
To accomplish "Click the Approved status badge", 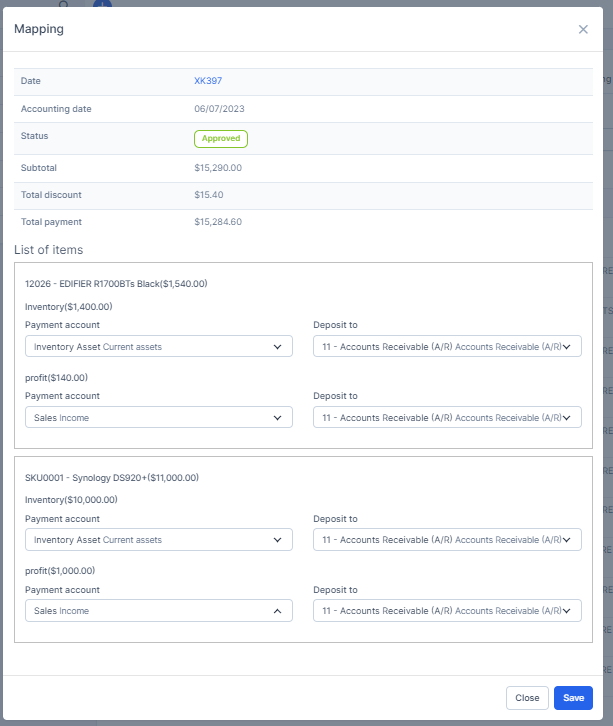I will (x=220, y=139).
